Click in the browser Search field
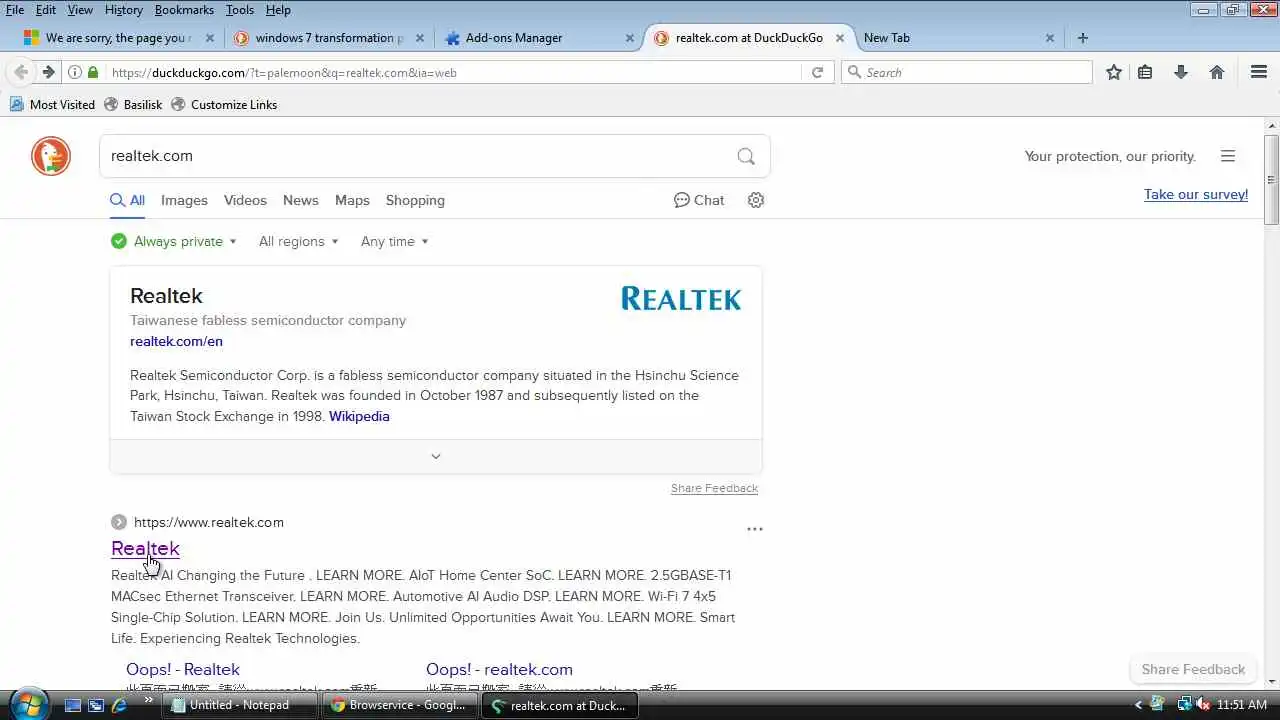Image resolution: width=1280 pixels, height=720 pixels. click(x=967, y=72)
